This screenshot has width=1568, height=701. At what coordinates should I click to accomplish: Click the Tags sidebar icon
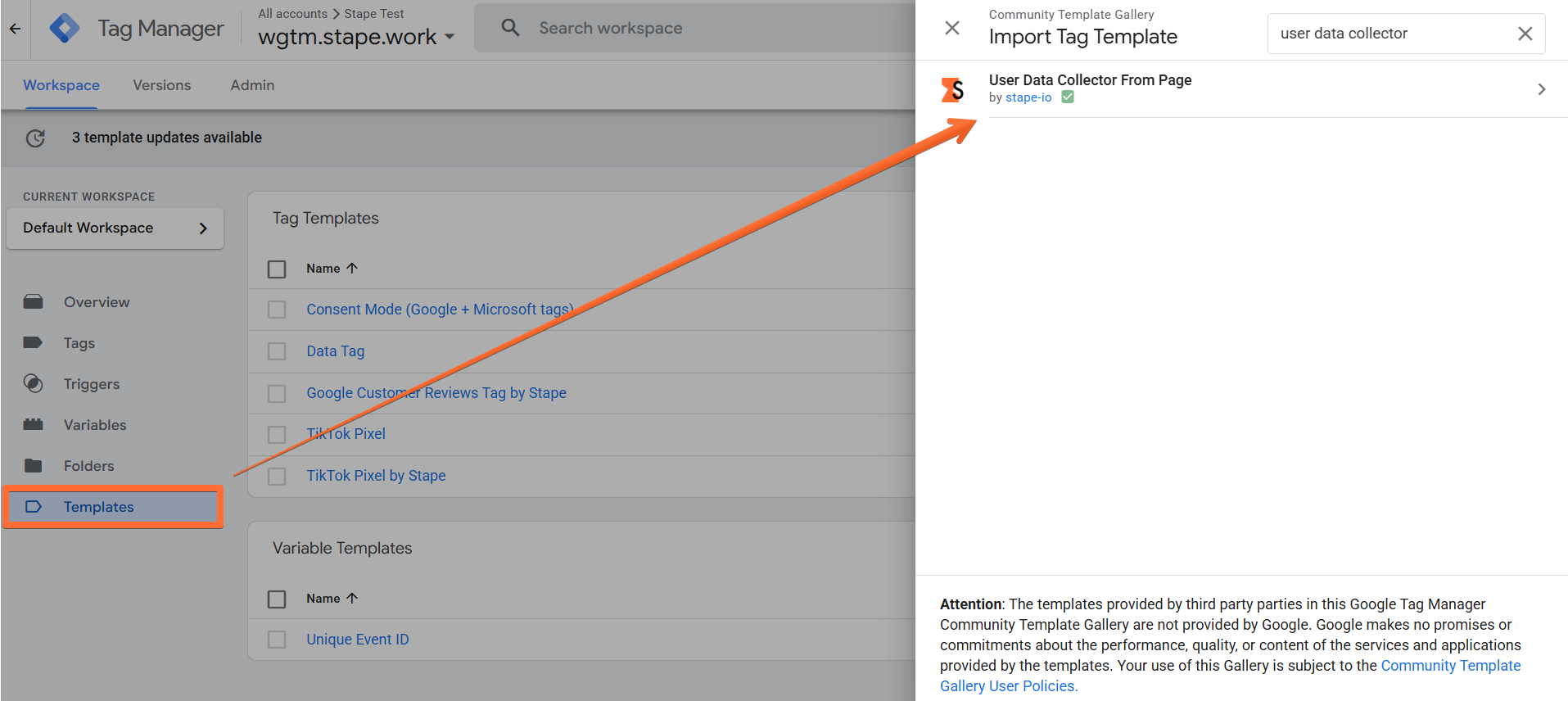pyautogui.click(x=33, y=343)
